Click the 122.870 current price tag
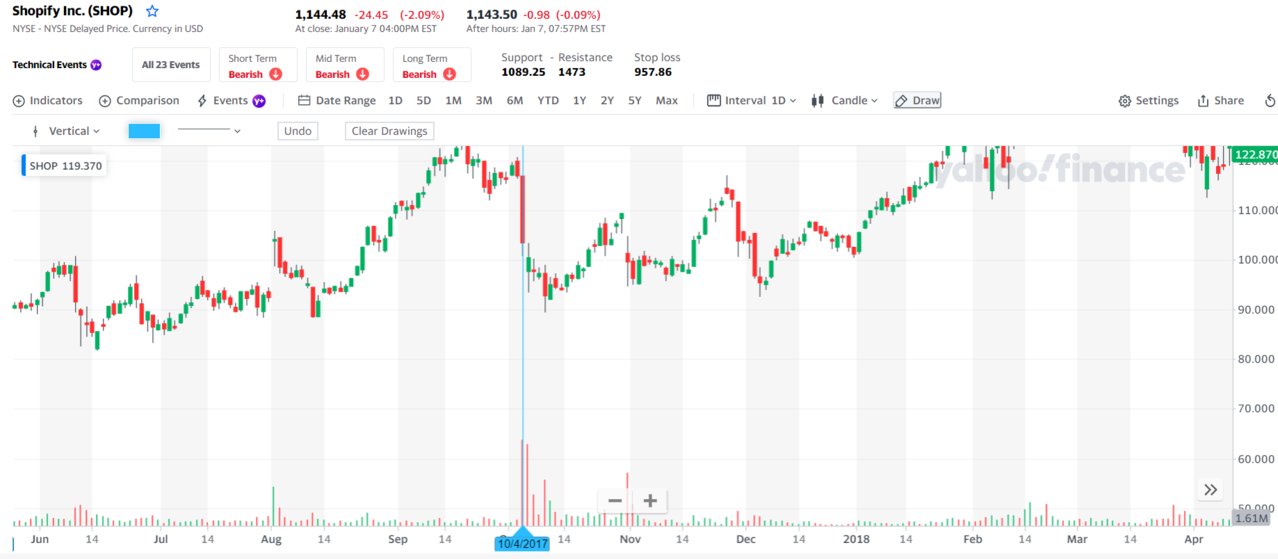Image resolution: width=1278 pixels, height=559 pixels. pos(1255,155)
